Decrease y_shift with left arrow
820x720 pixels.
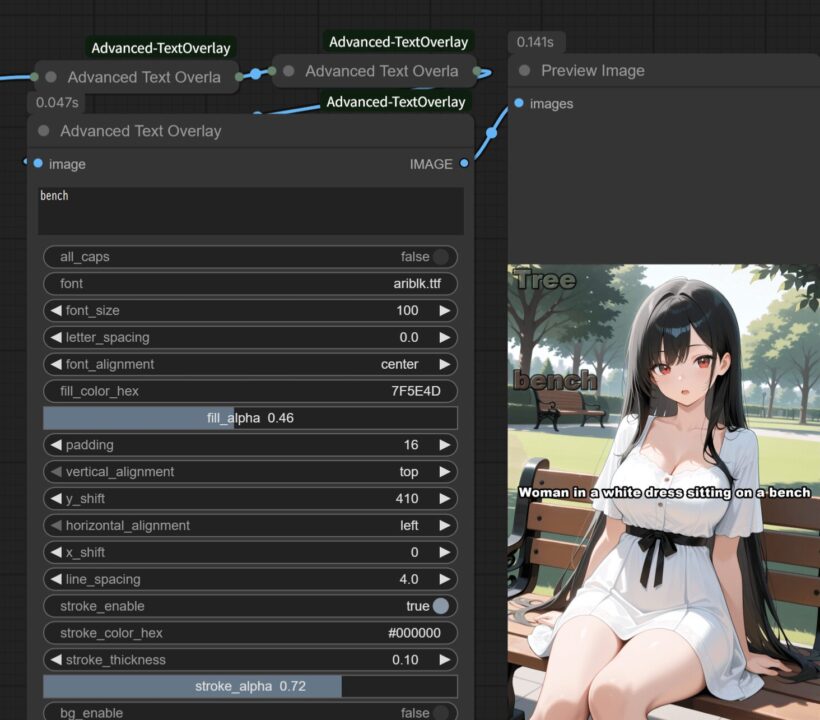click(x=56, y=498)
